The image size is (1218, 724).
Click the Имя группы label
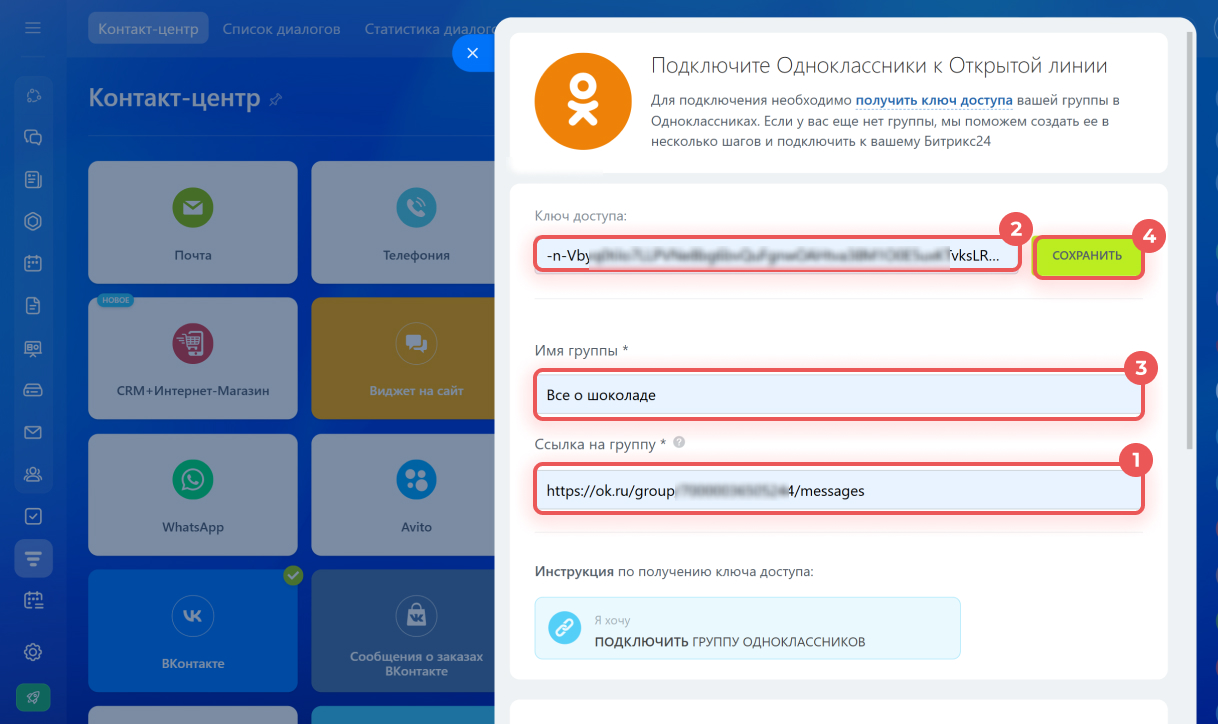[x=581, y=350]
